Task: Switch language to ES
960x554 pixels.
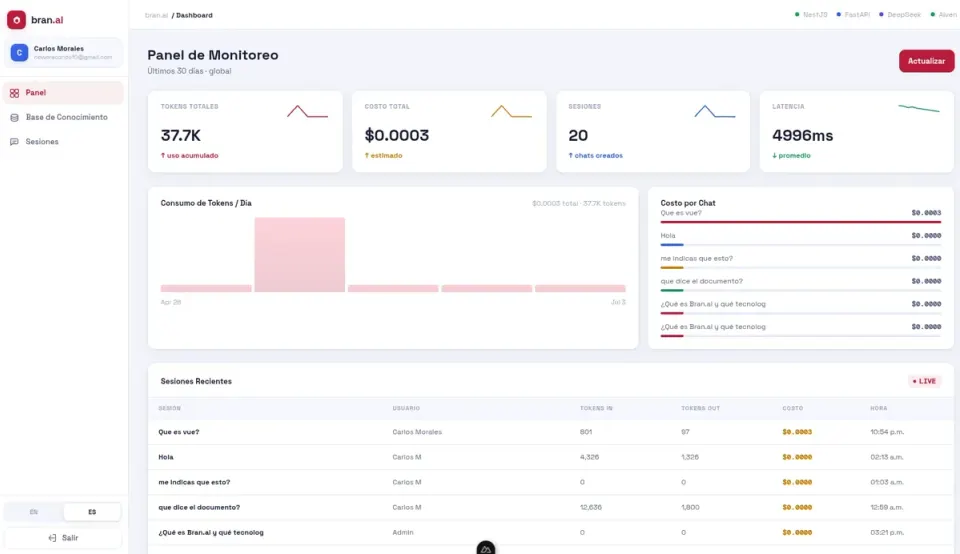Action: 92,512
